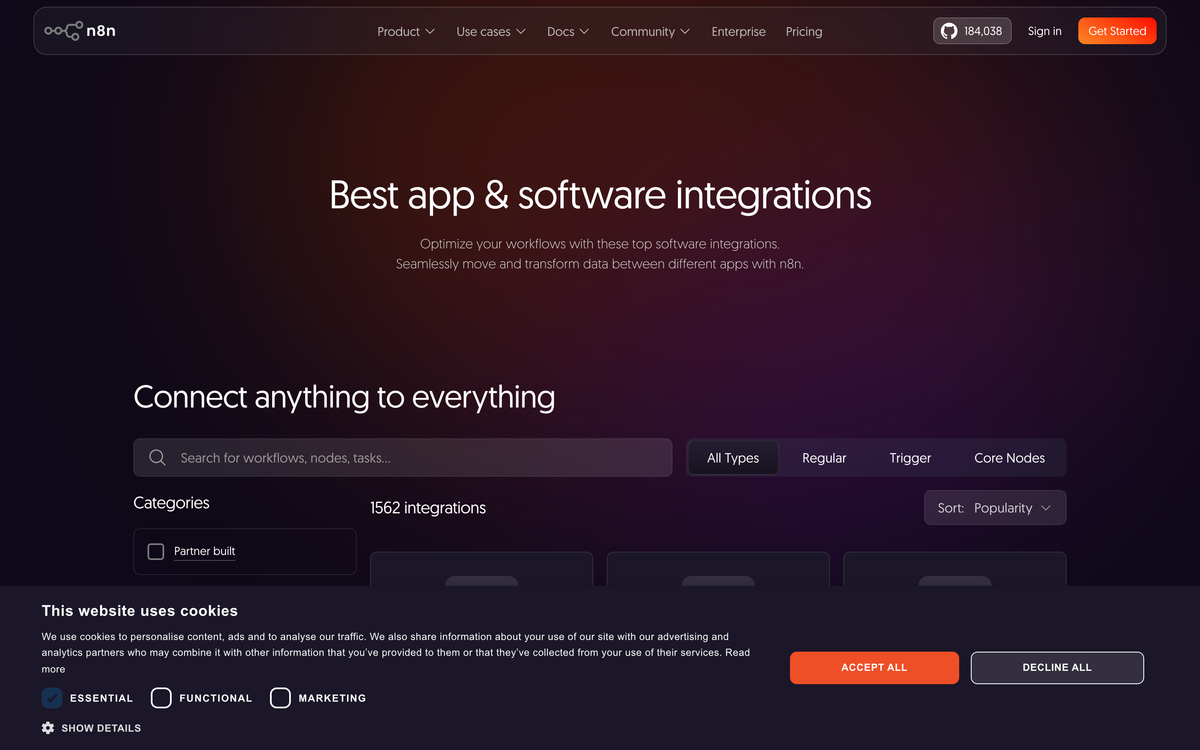Click the n8n logo icon
1200x750 pixels.
pyautogui.click(x=63, y=31)
